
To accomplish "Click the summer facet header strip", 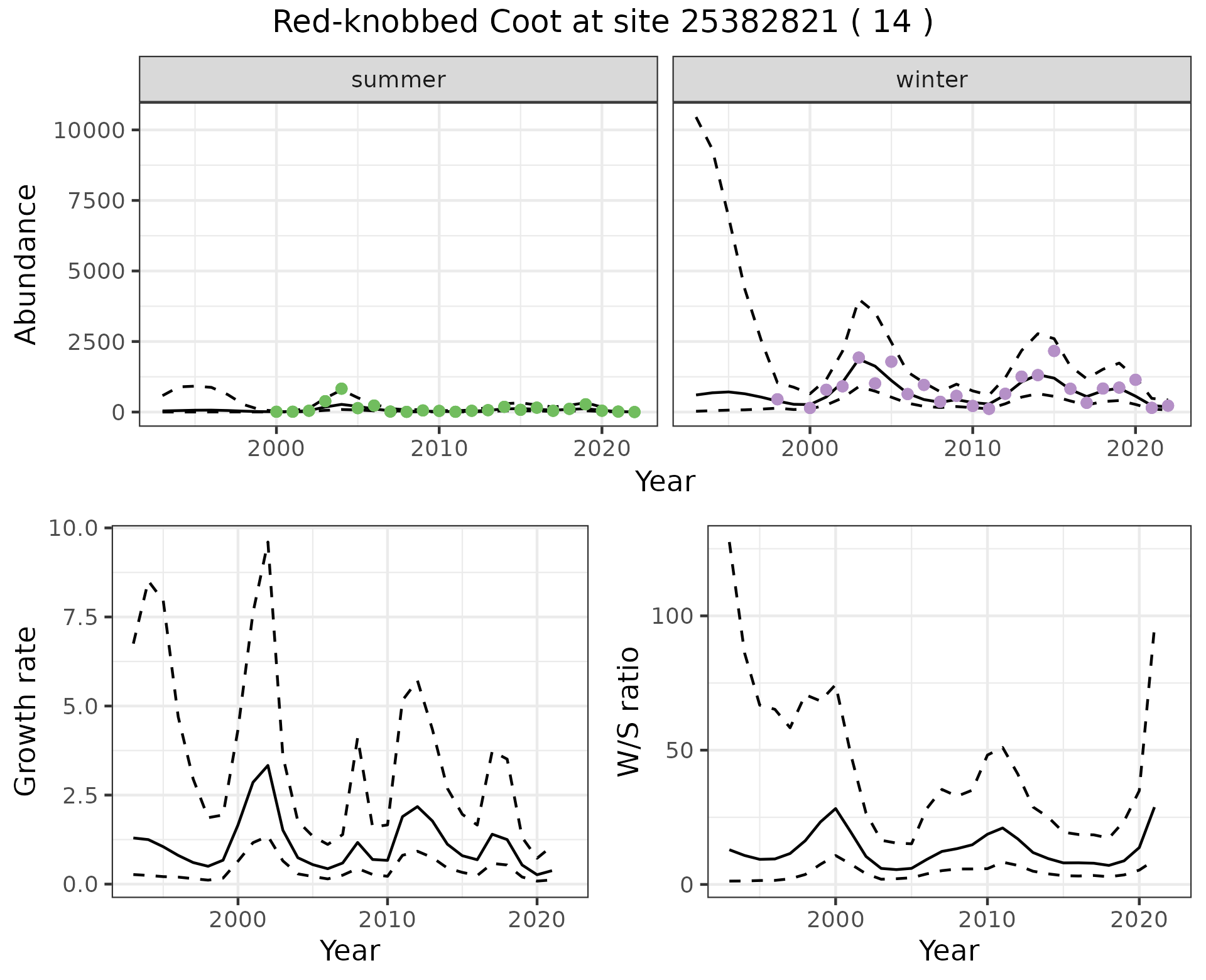I will [398, 80].
